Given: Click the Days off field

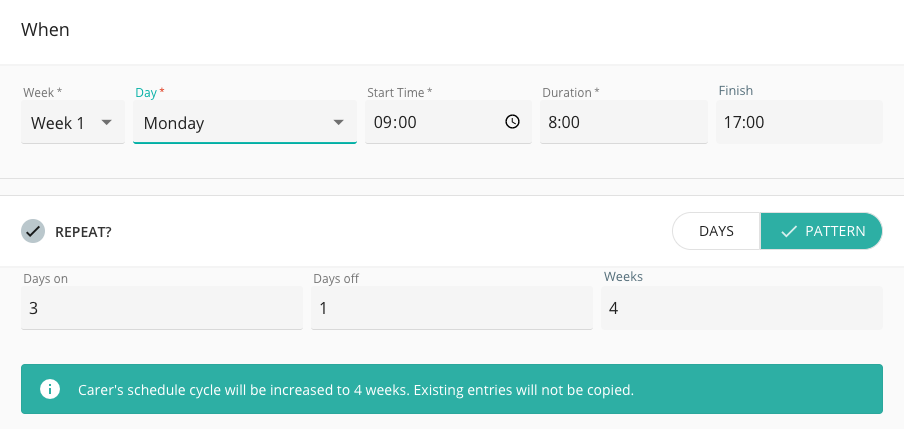Looking at the screenshot, I should [451, 308].
